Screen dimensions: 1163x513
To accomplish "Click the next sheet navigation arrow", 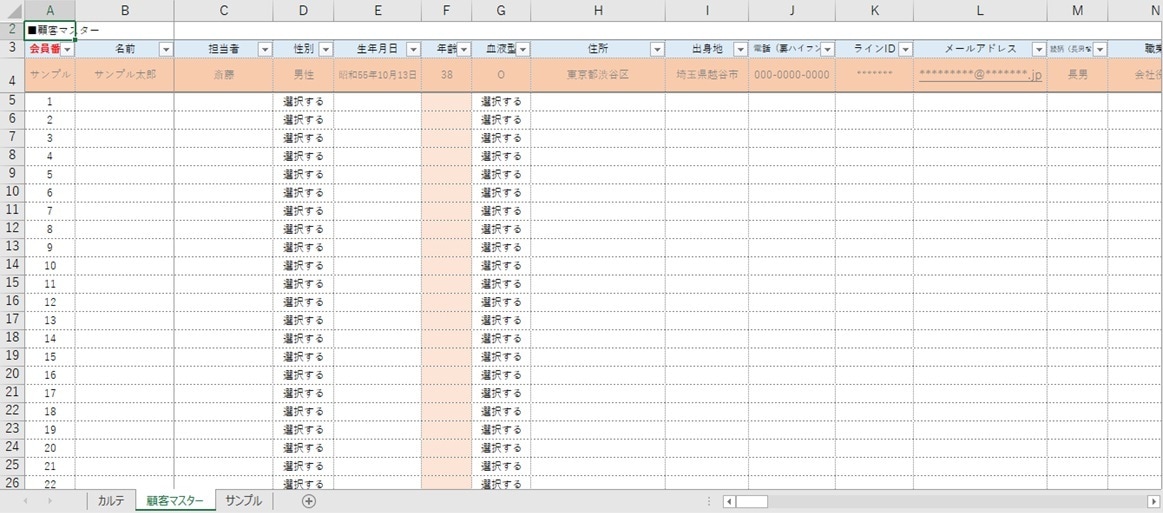I will pyautogui.click(x=50, y=501).
